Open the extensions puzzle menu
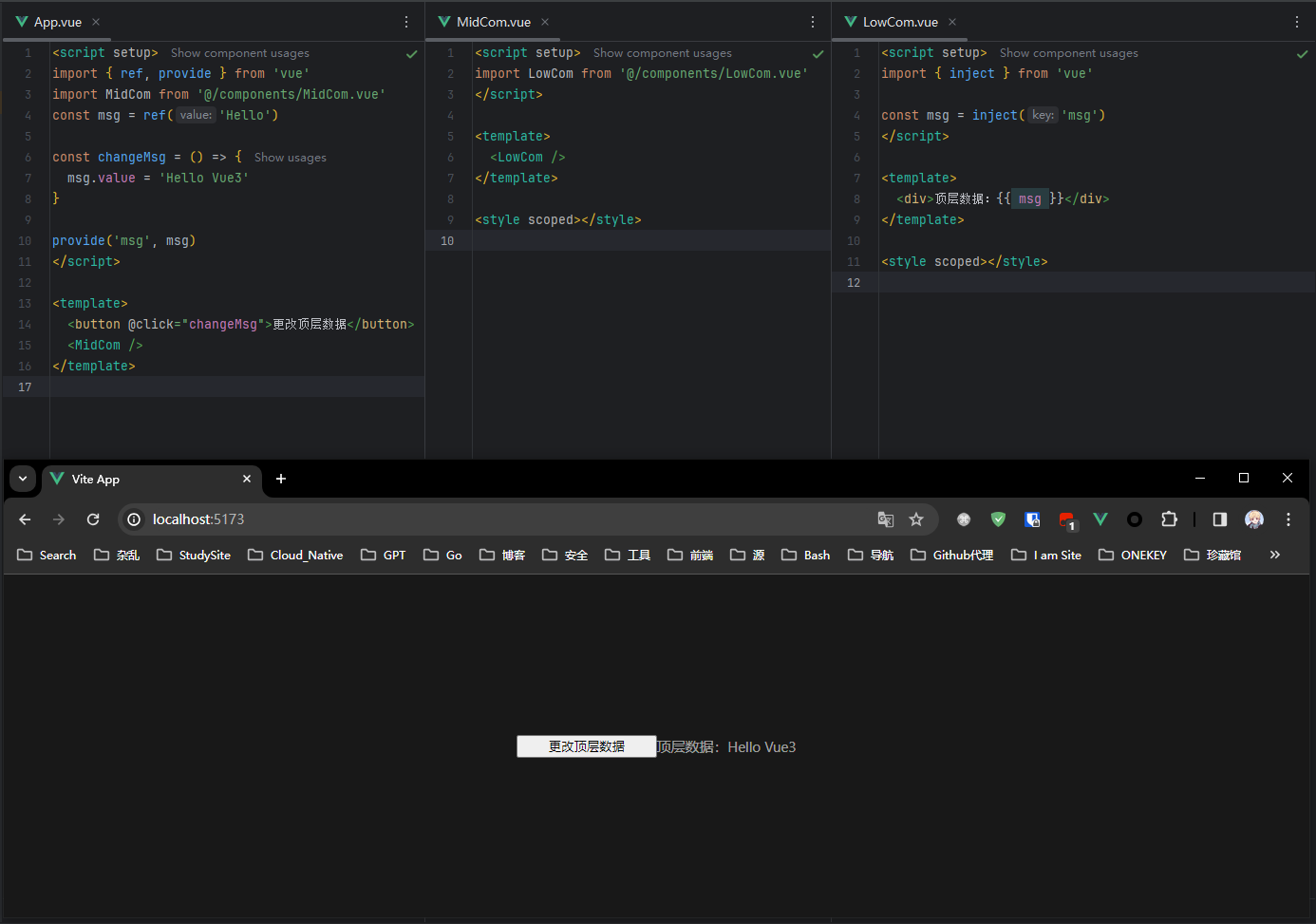The width and height of the screenshot is (1316, 924). [1170, 519]
